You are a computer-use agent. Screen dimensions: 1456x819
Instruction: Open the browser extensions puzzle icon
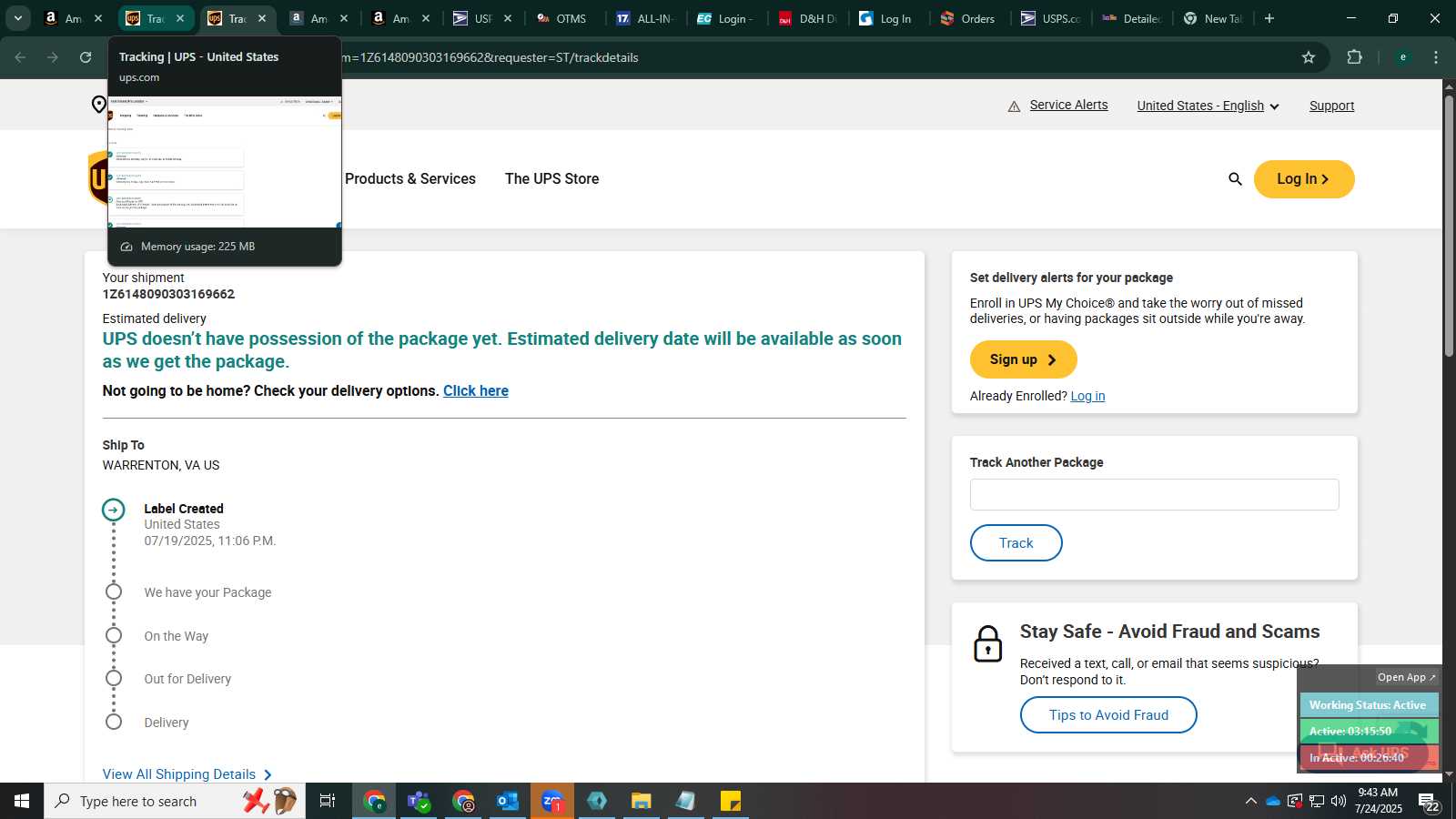click(x=1354, y=57)
